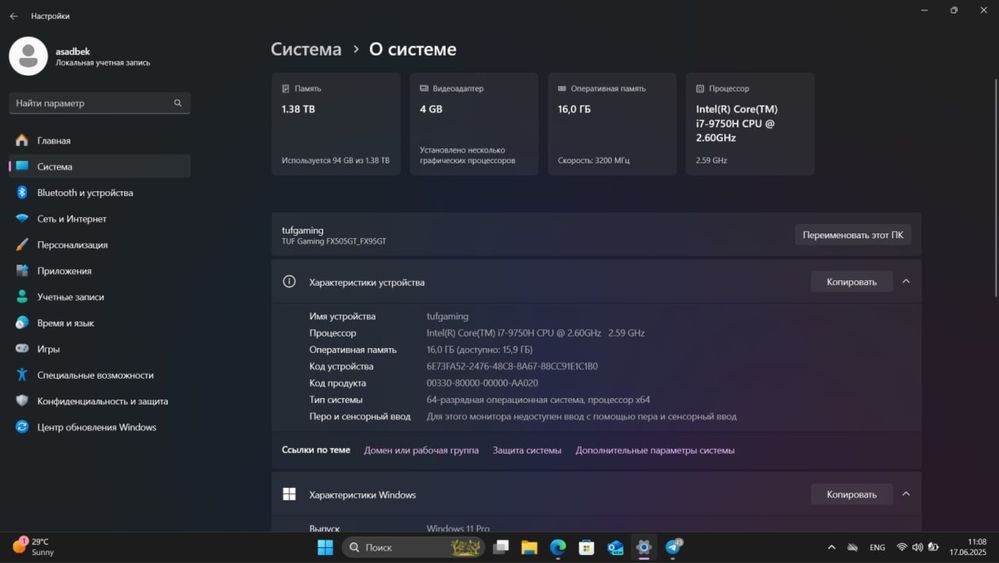This screenshot has width=999, height=563.
Task: Click the Время и язык globe icon
Action: [x=22, y=323]
